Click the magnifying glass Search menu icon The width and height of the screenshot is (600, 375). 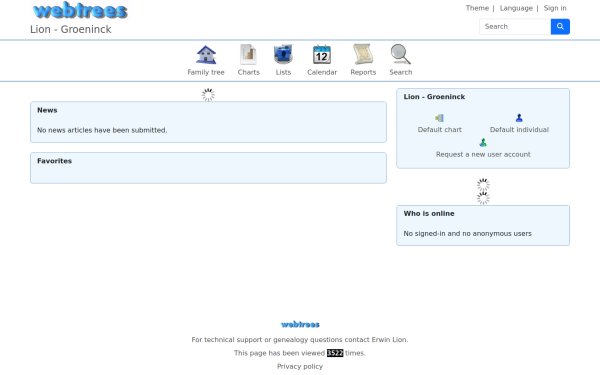(x=401, y=54)
